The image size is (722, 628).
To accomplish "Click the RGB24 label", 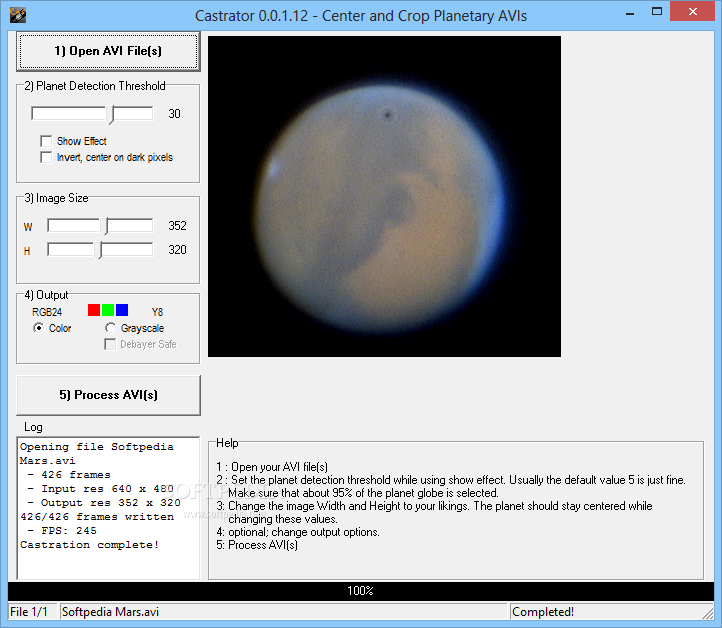I will pyautogui.click(x=47, y=312).
